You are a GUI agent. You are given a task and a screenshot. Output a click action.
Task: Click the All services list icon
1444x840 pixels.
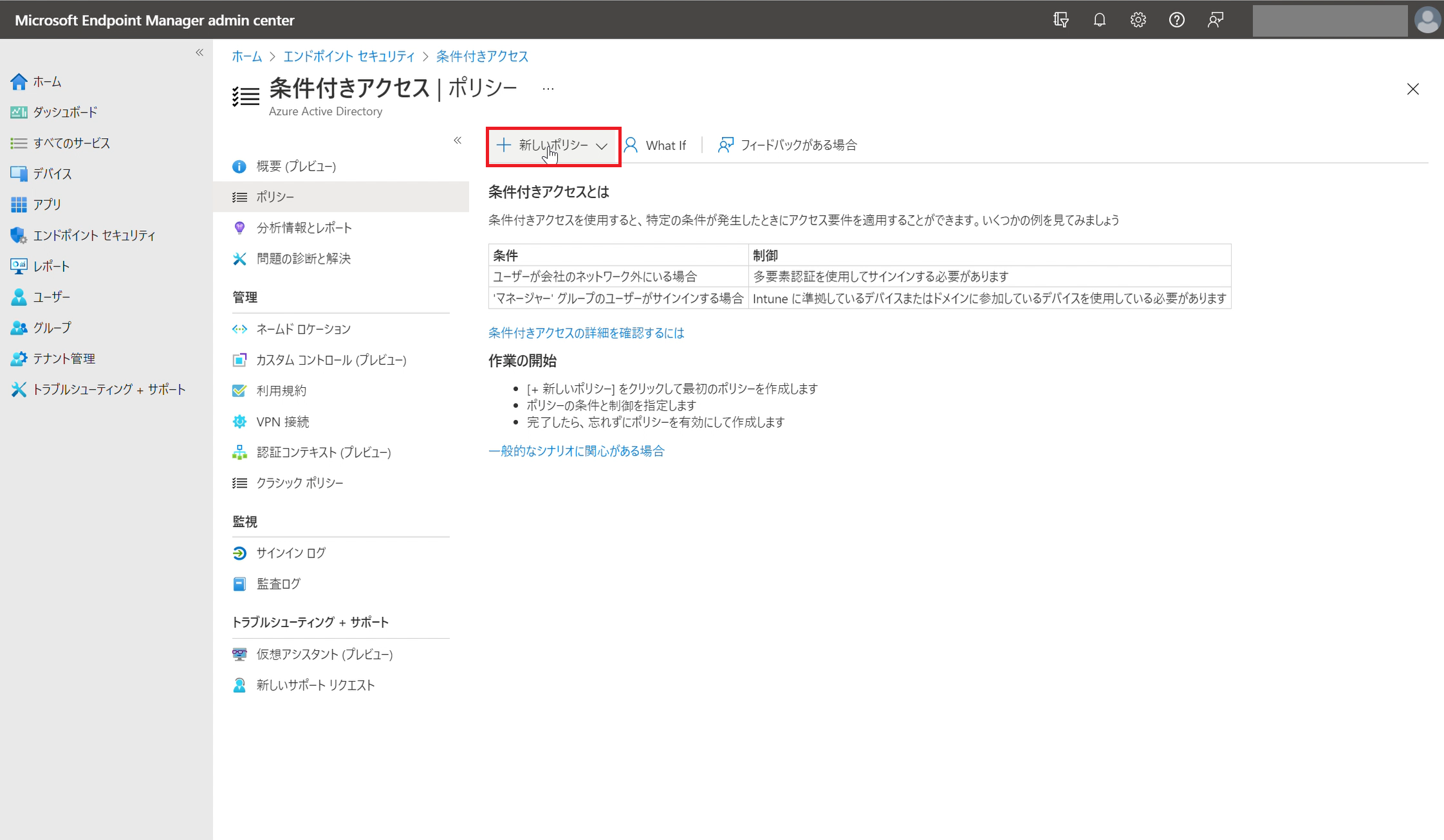coord(19,143)
